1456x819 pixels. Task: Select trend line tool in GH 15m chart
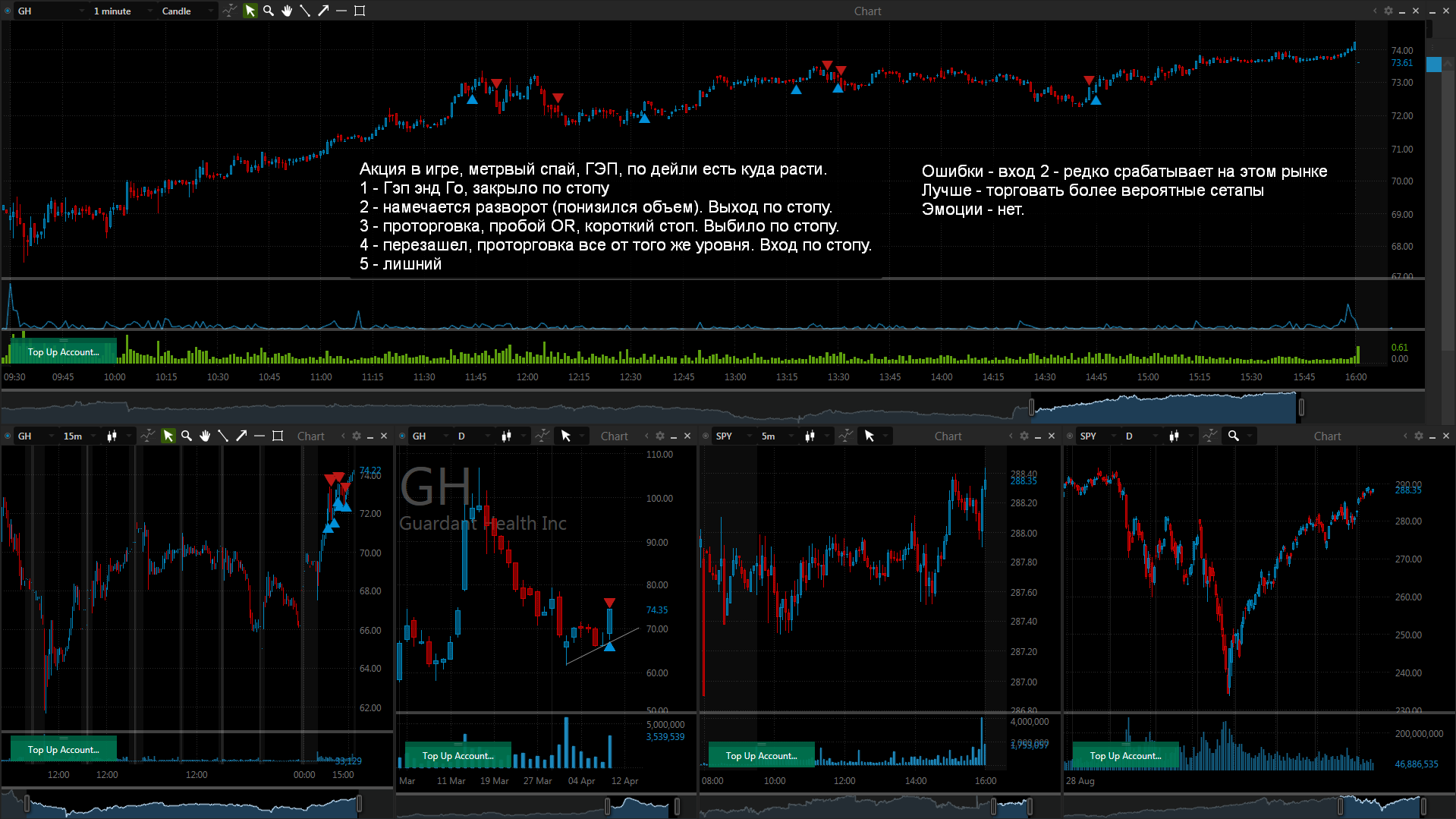click(x=223, y=436)
